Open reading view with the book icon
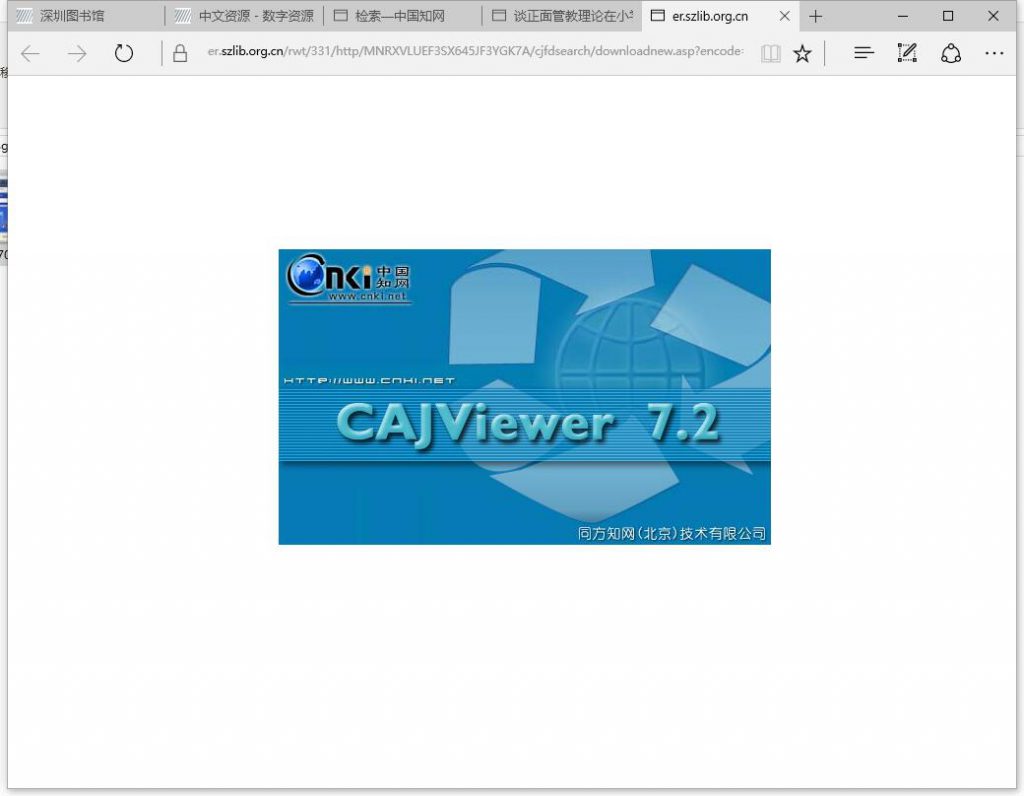Image resolution: width=1024 pixels, height=796 pixels. click(x=769, y=54)
